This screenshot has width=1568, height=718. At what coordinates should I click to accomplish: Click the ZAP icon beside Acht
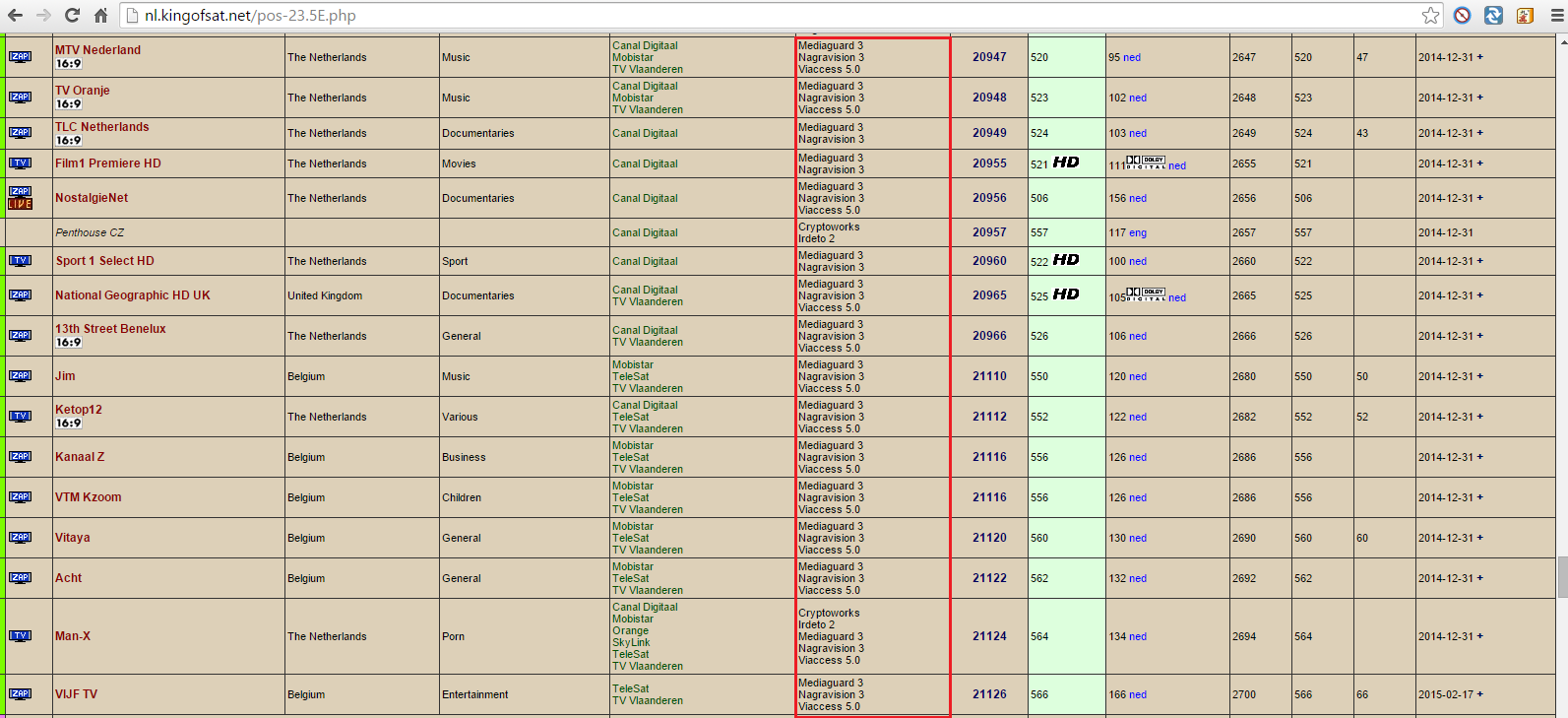tap(20, 578)
